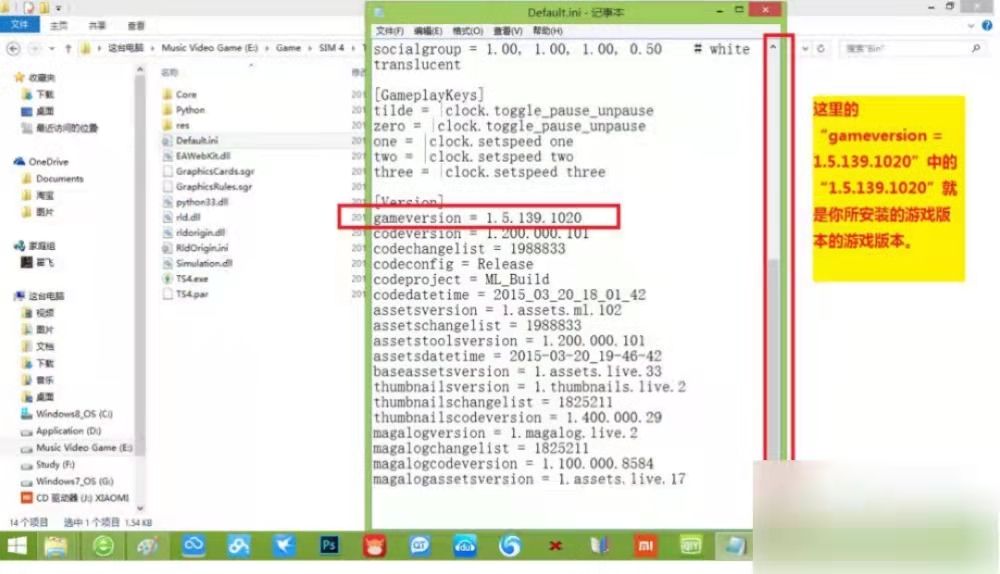This screenshot has width=1000, height=574.
Task: Click the SIM 4 breadcrumb
Action: click(x=331, y=48)
